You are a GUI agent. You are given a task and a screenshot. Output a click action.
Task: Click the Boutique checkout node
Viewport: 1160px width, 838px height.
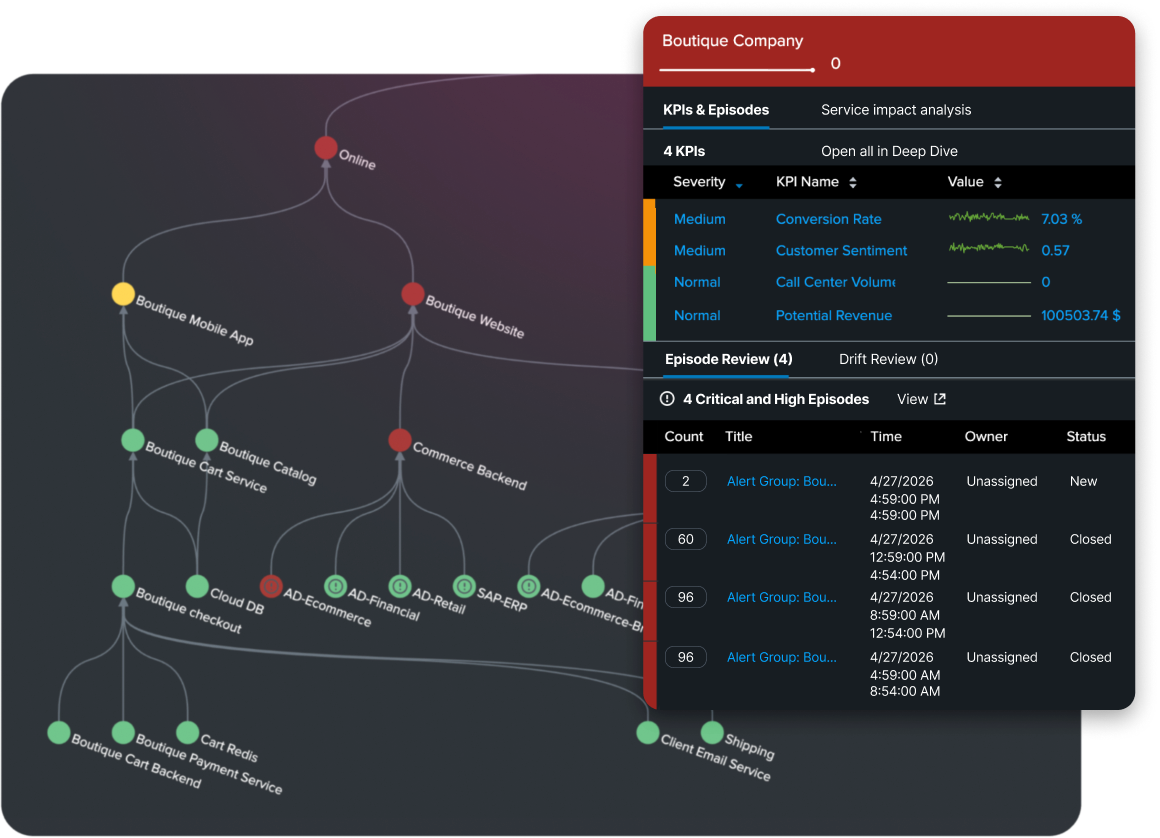(x=123, y=587)
